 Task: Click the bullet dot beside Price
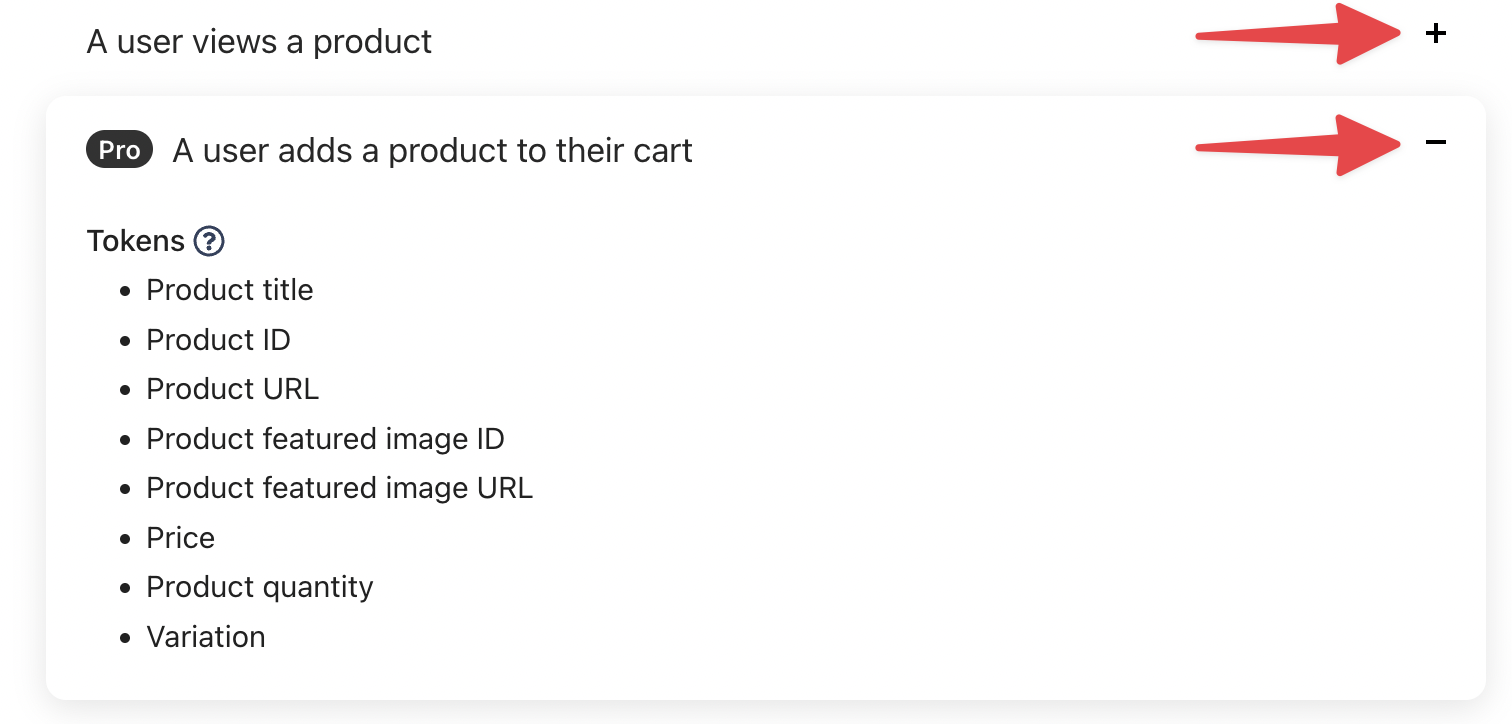click(125, 539)
